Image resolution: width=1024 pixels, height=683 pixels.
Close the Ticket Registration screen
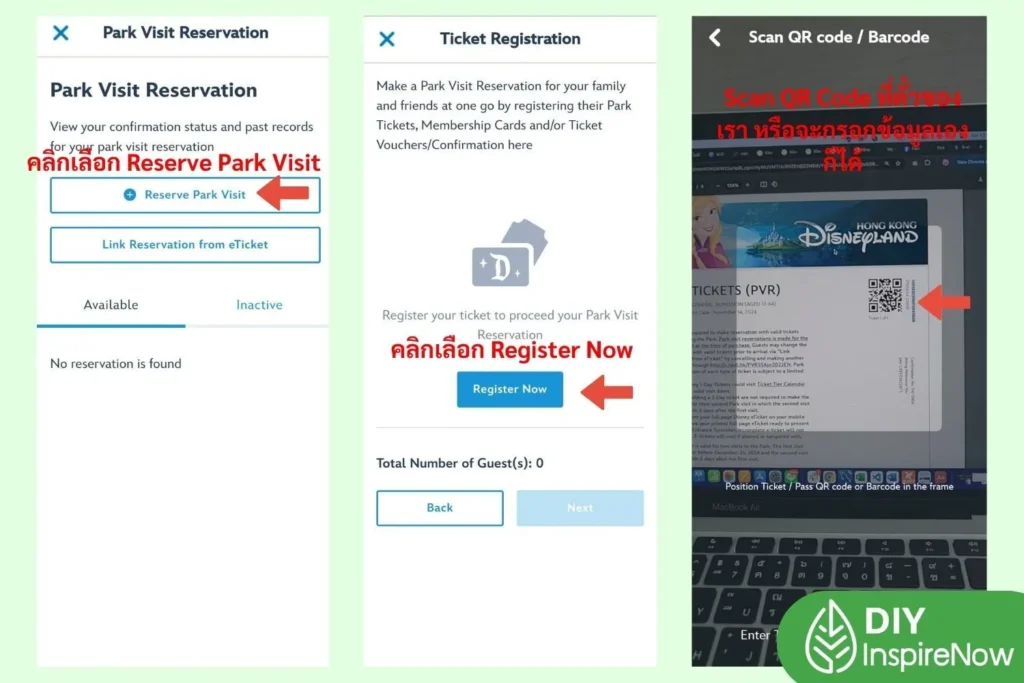[x=387, y=39]
